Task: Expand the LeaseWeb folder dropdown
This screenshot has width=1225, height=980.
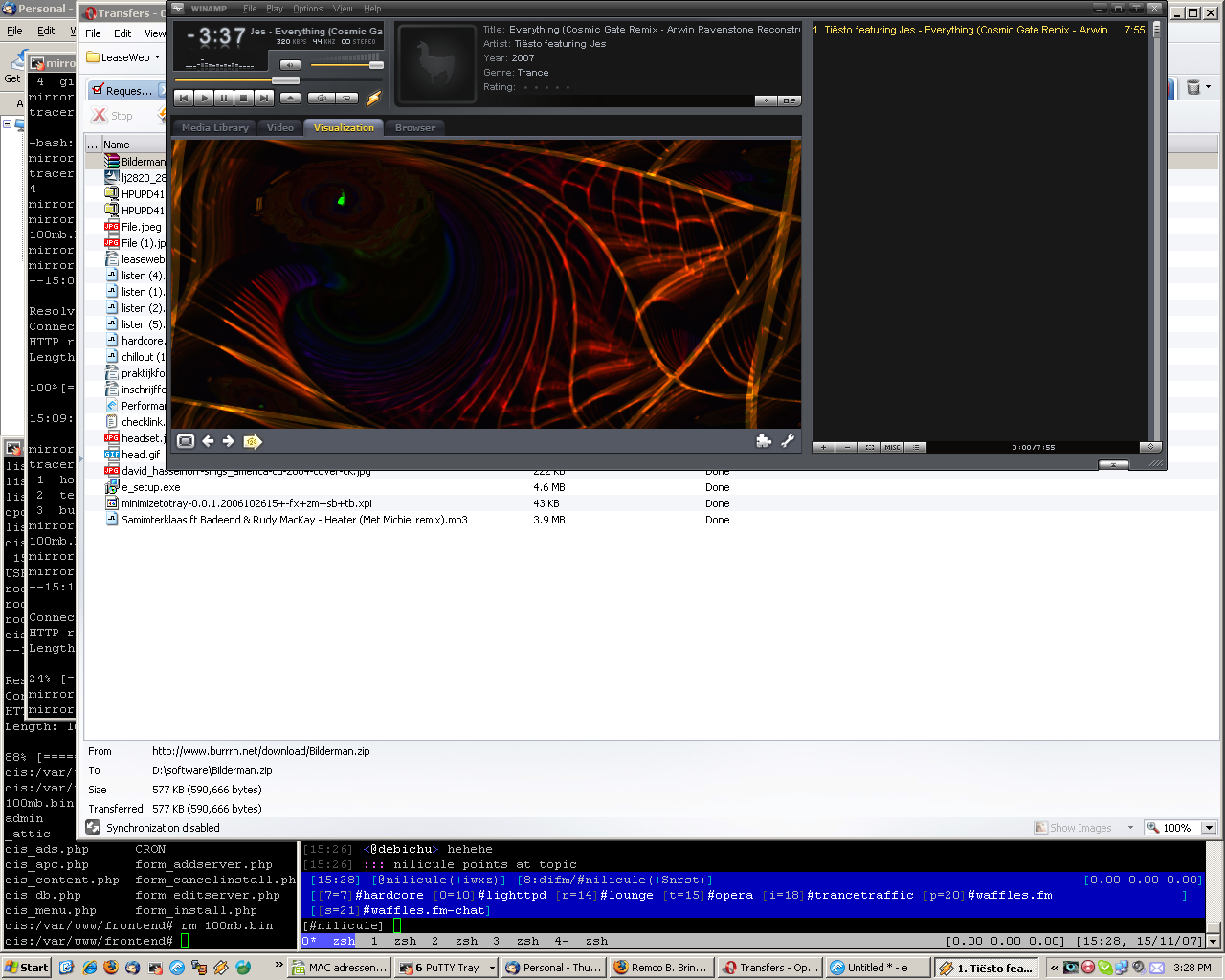Action: point(158,57)
